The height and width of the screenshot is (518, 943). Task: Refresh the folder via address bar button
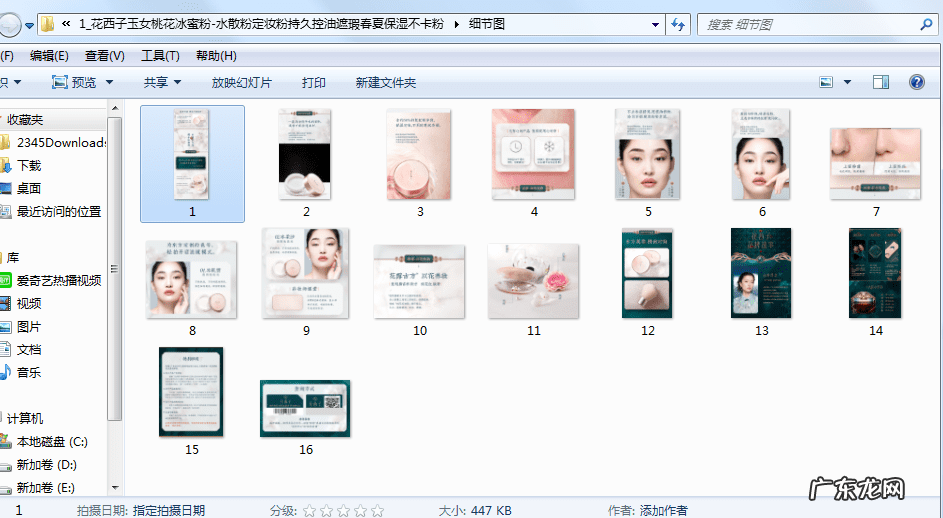pos(678,24)
